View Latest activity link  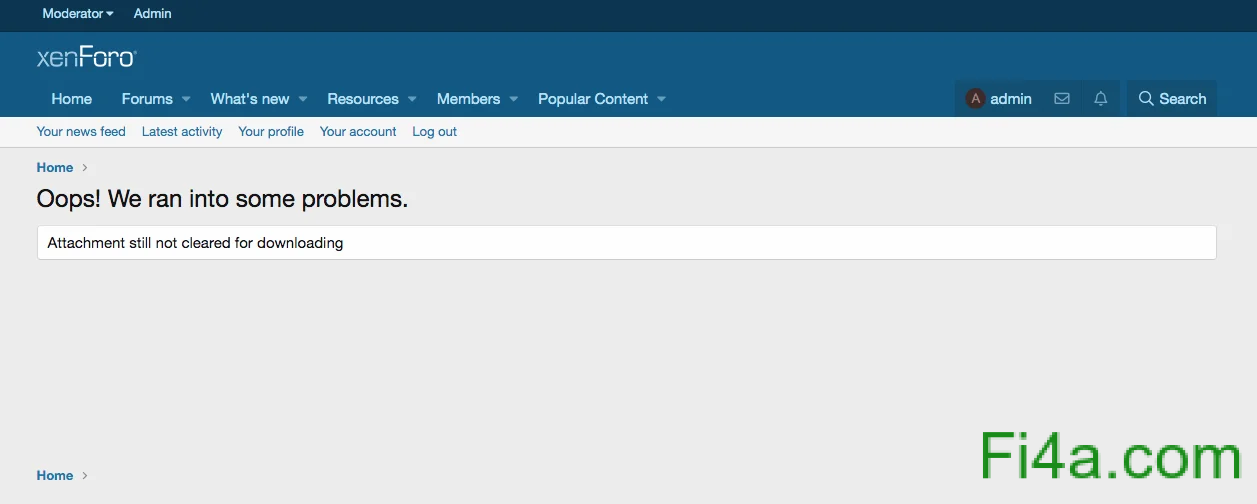pos(182,132)
